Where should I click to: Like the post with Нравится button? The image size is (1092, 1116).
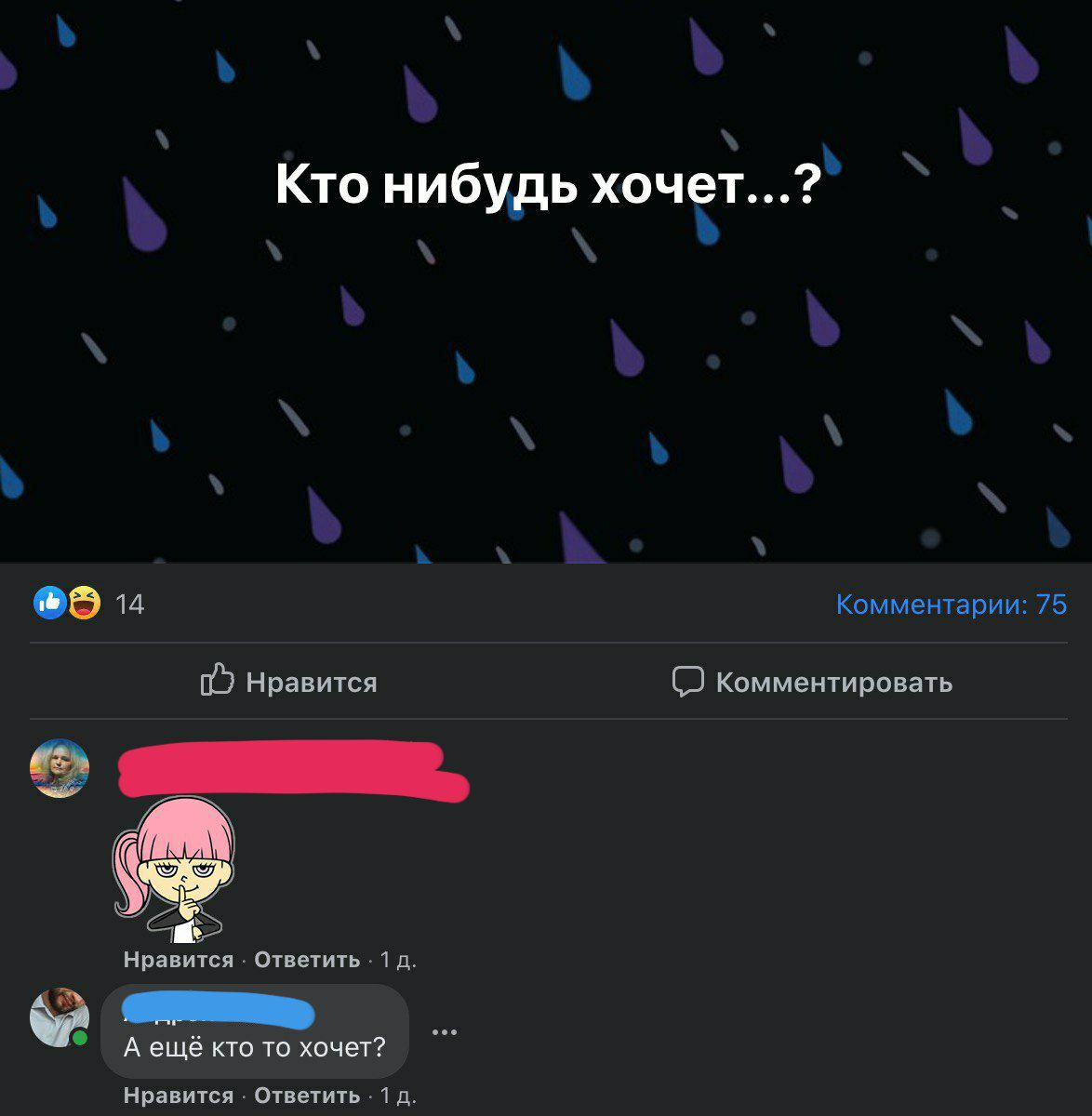tap(289, 682)
